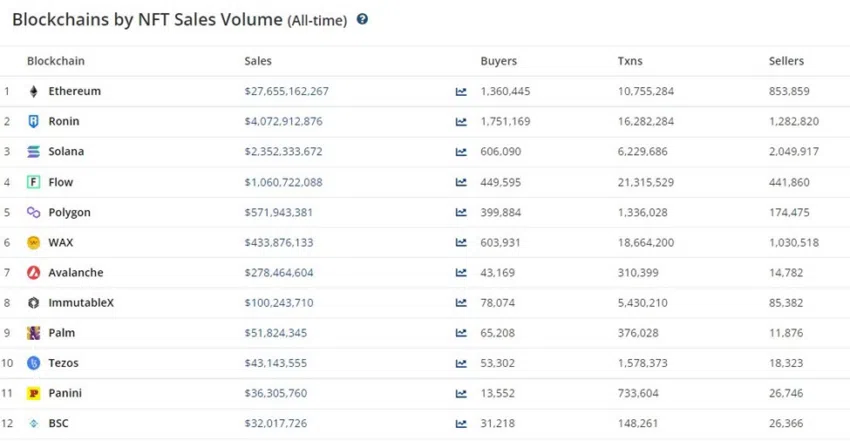This screenshot has width=850, height=441.
Task: Open Tezos chart icon
Action: point(461,364)
